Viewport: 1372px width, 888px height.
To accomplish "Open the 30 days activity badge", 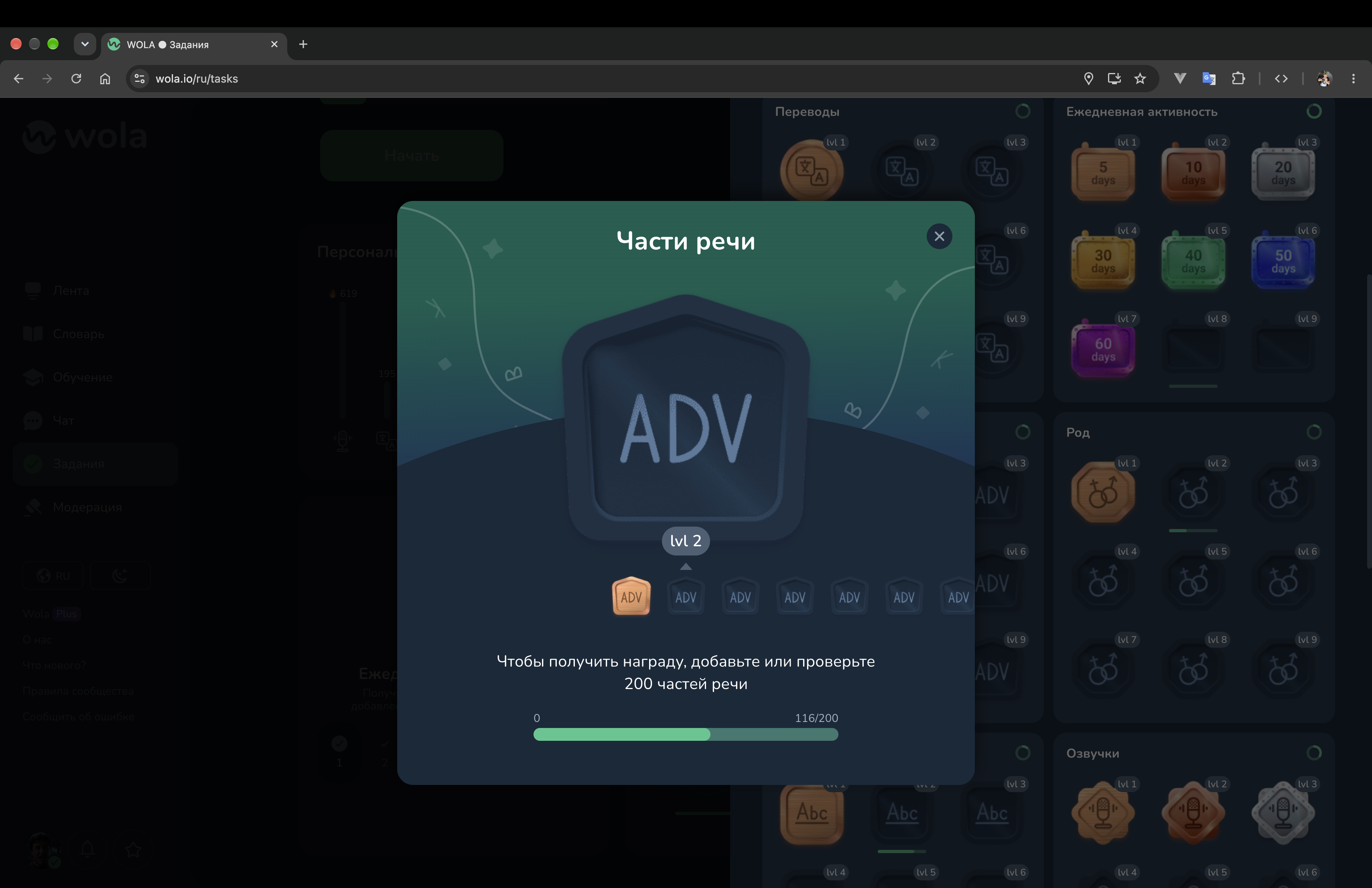I will coord(1103,260).
